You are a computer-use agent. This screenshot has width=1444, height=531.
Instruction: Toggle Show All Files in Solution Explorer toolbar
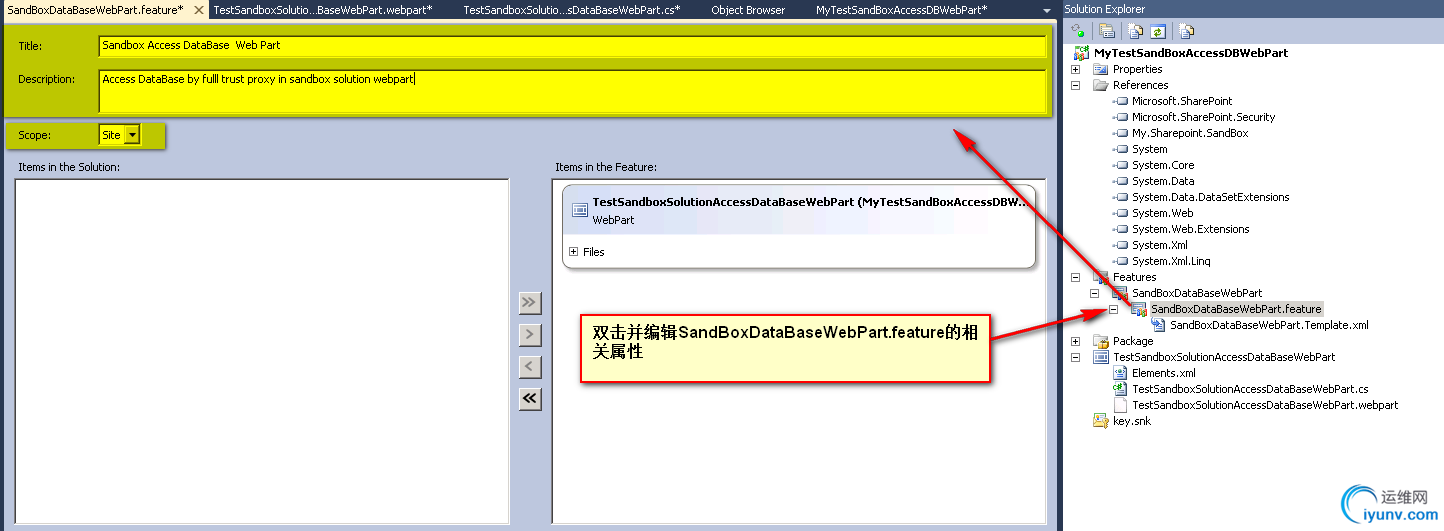pos(1137,31)
